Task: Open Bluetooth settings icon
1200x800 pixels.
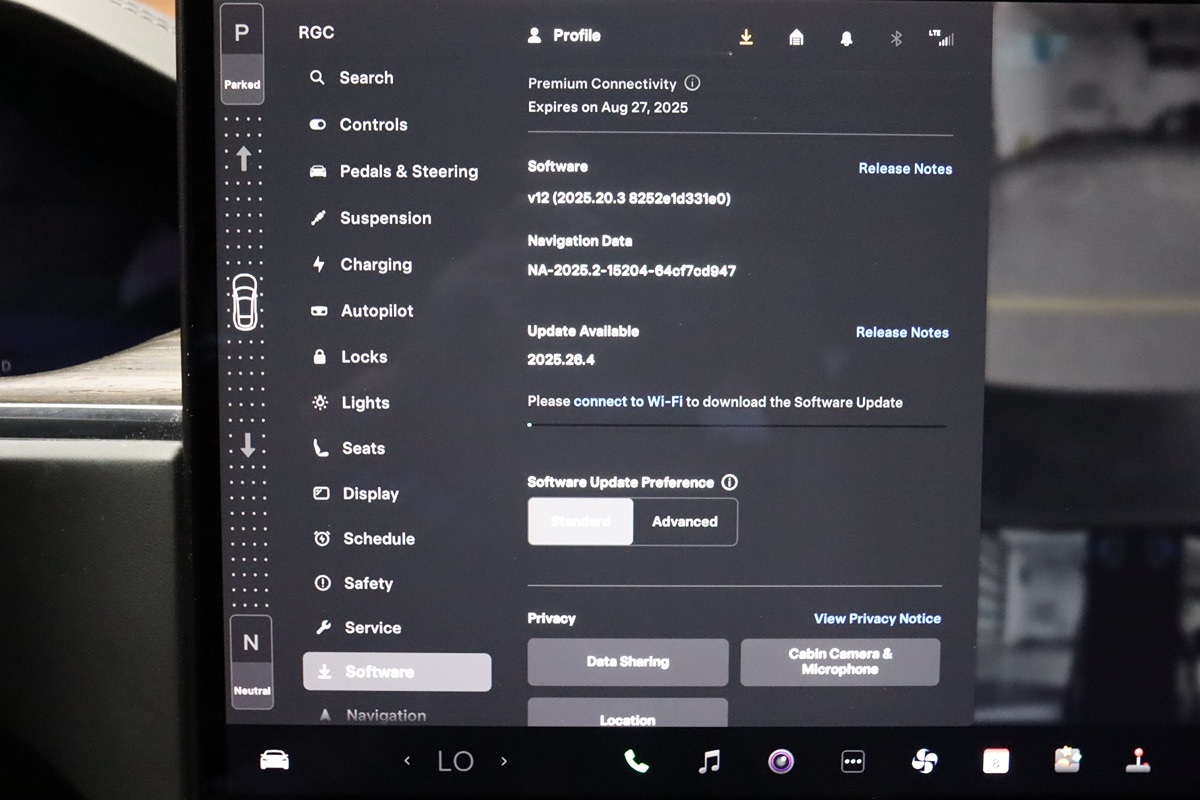Action: [x=896, y=39]
